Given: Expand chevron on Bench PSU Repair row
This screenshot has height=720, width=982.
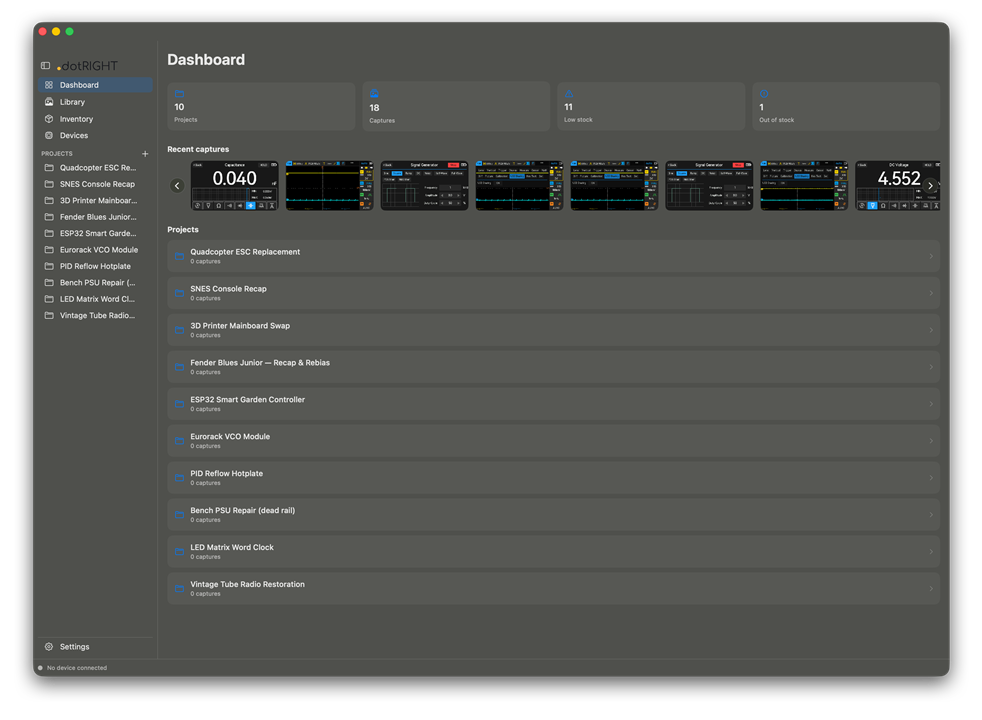Looking at the screenshot, I should click(x=931, y=515).
